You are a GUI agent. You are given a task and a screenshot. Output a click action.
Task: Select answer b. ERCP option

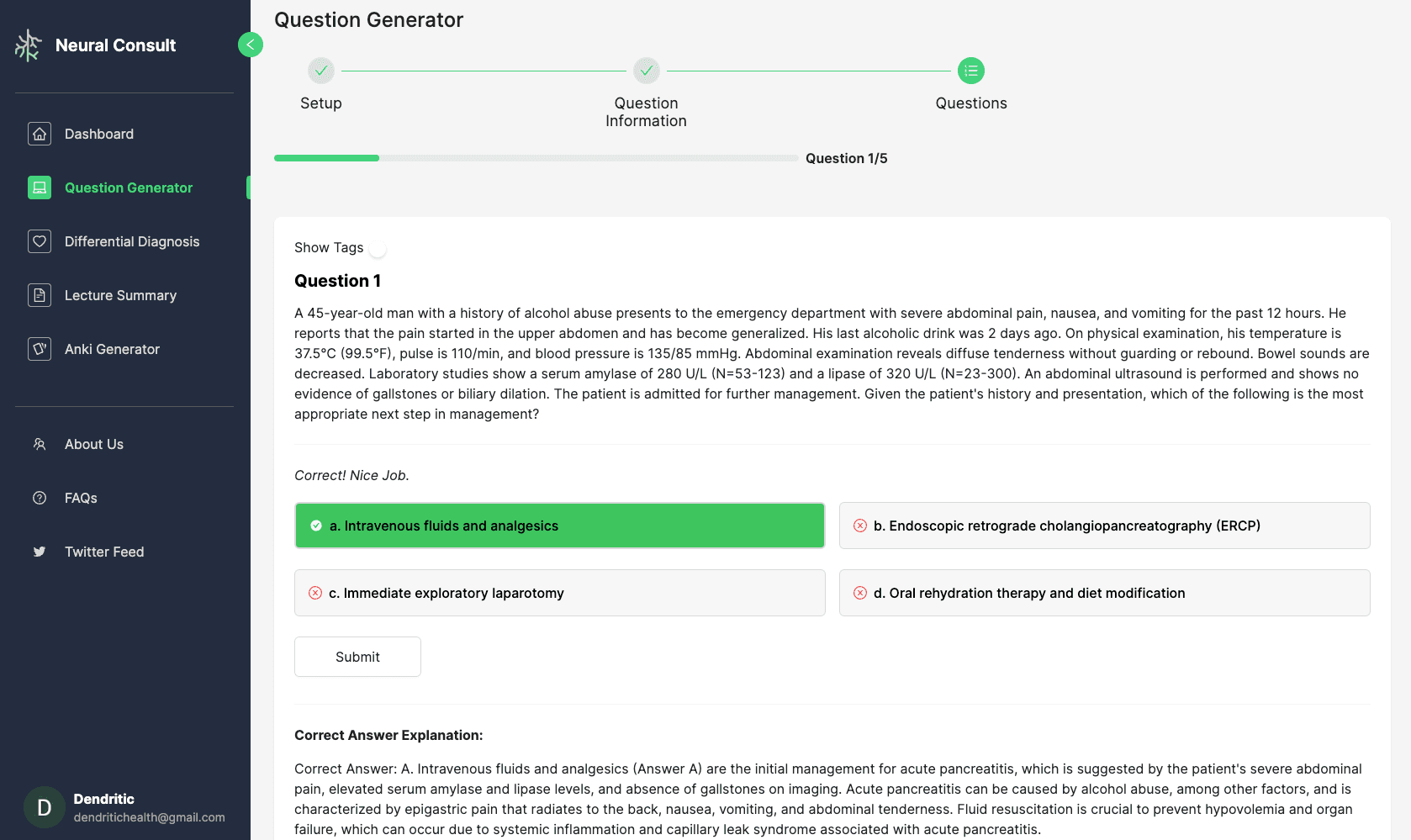1104,526
